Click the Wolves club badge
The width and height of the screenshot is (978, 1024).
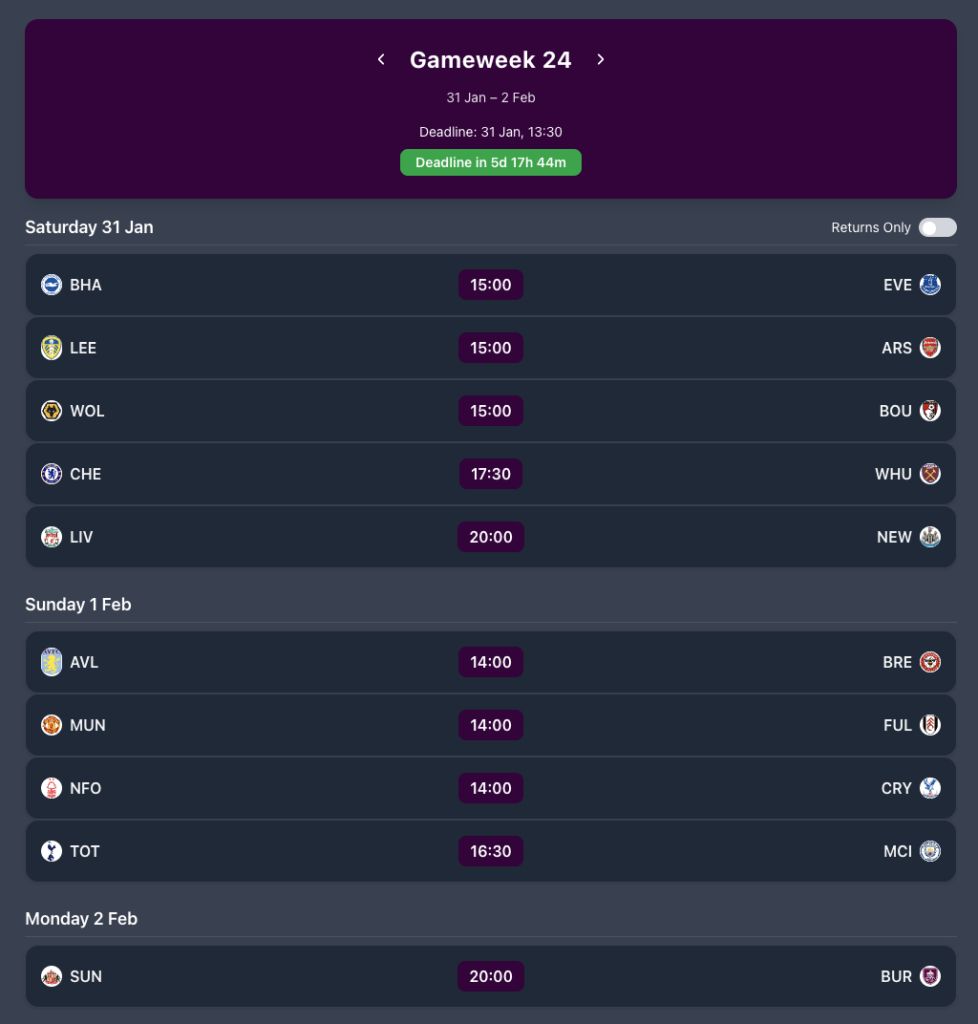coord(51,410)
